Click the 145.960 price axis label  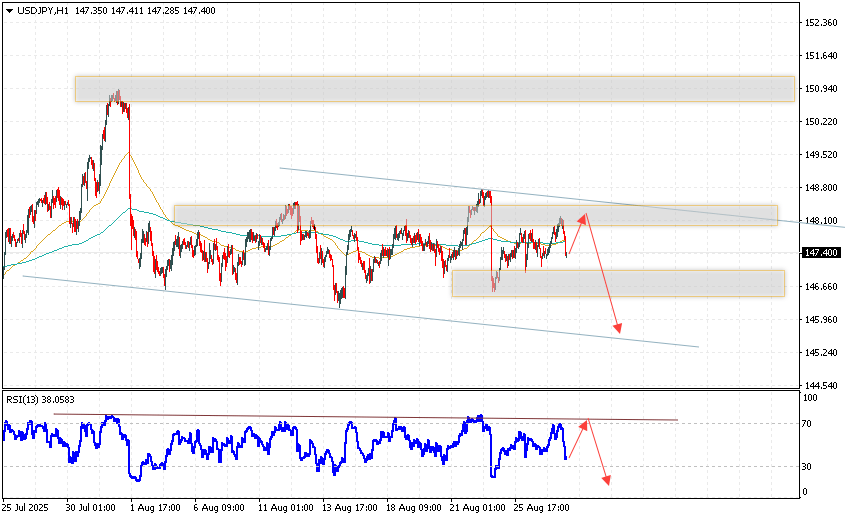(821, 320)
